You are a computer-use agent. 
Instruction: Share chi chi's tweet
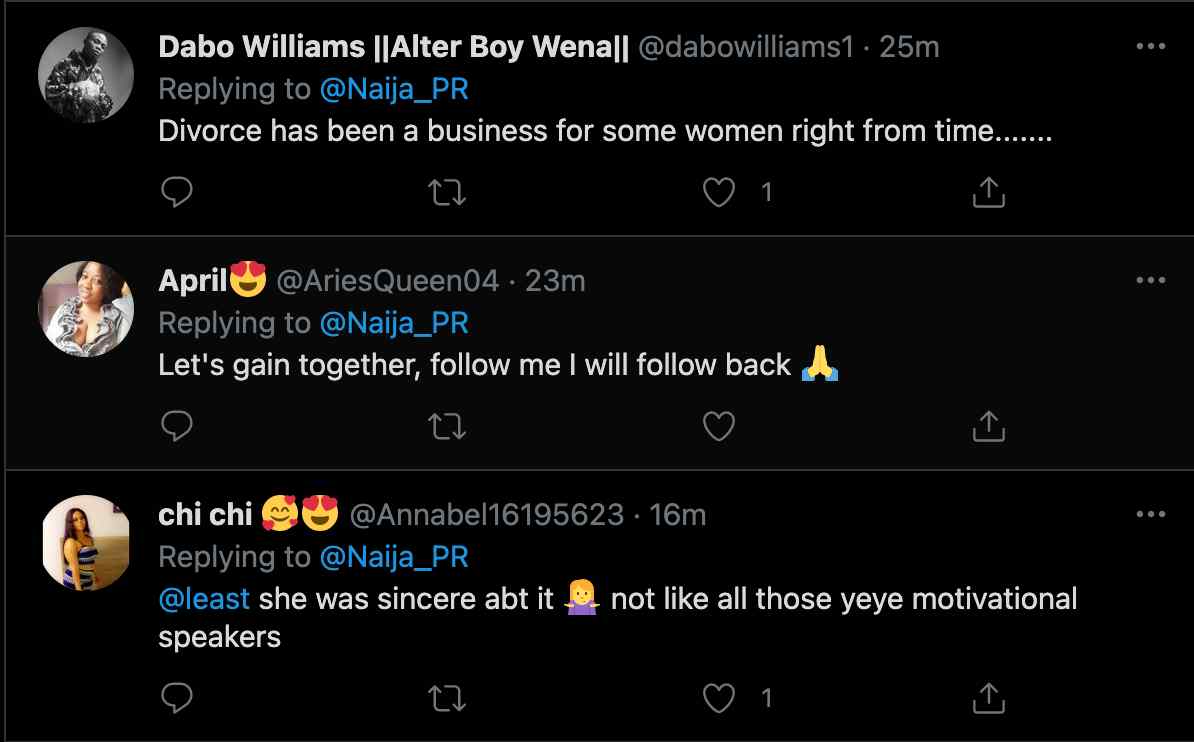(x=988, y=698)
